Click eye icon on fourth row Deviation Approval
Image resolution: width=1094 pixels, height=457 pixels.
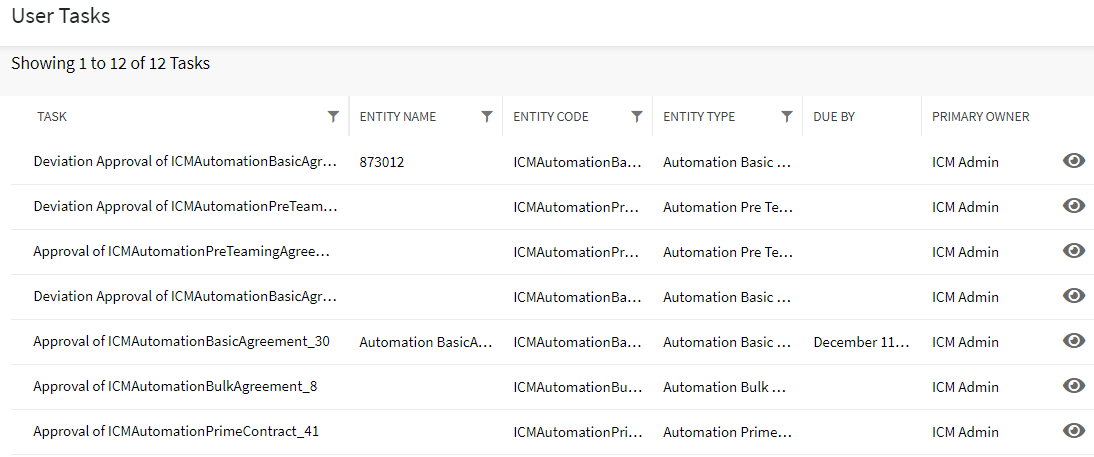pyautogui.click(x=1074, y=296)
